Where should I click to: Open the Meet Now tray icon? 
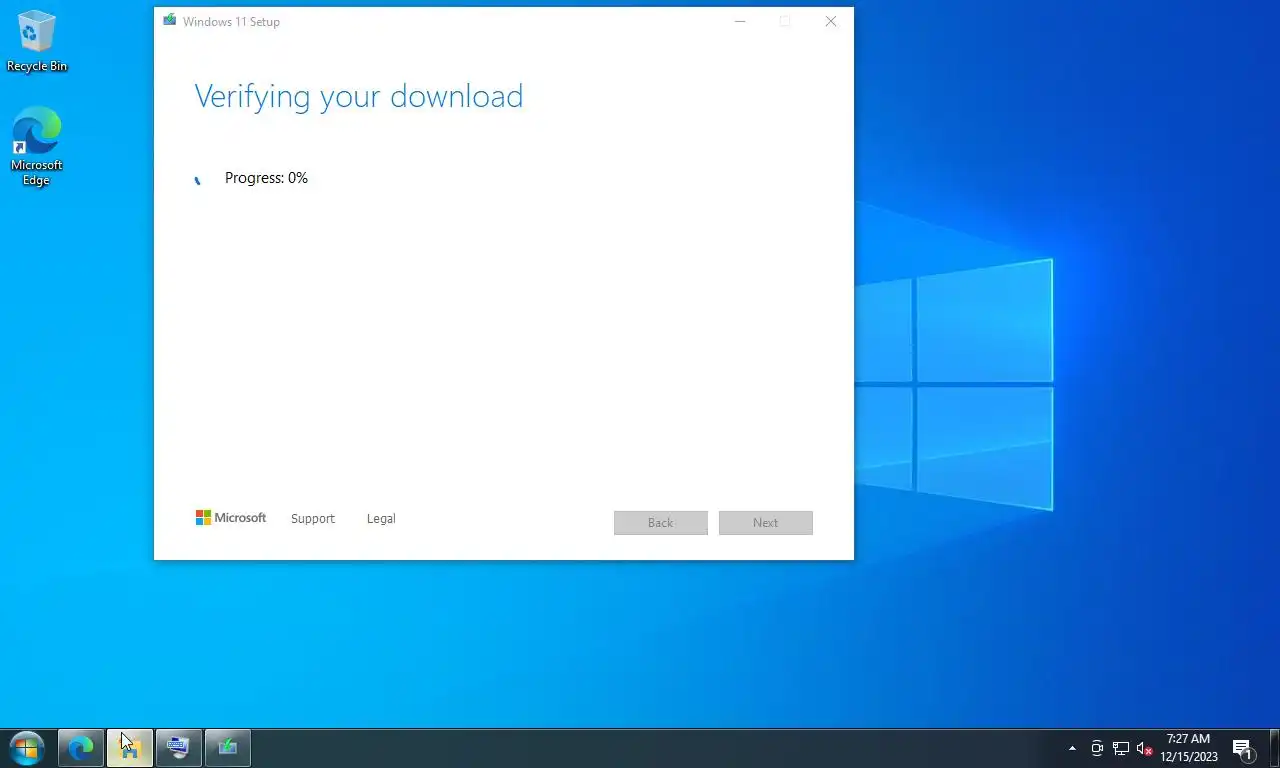[1097, 748]
